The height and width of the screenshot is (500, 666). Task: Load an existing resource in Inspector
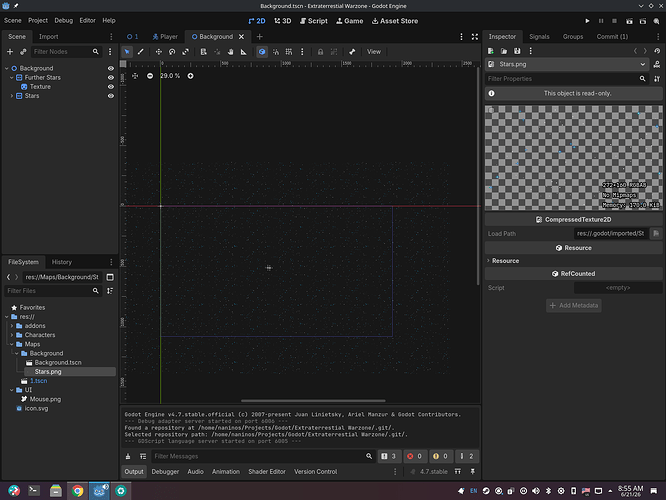click(x=504, y=51)
